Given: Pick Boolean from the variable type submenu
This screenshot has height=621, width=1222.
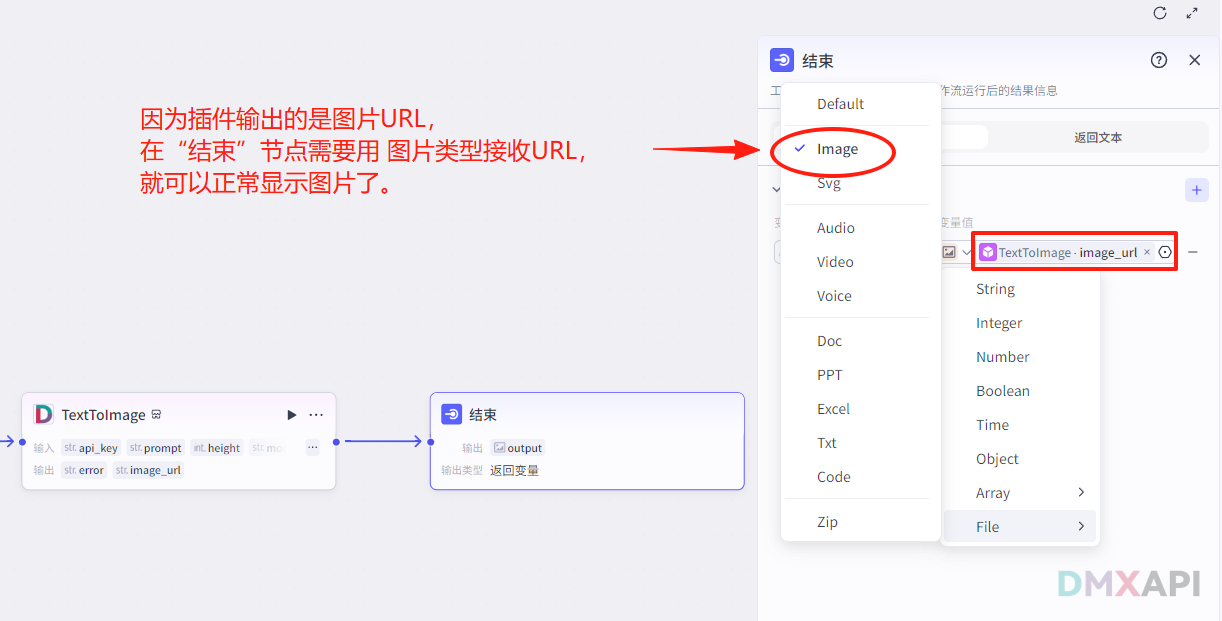Looking at the screenshot, I should pos(1002,390).
